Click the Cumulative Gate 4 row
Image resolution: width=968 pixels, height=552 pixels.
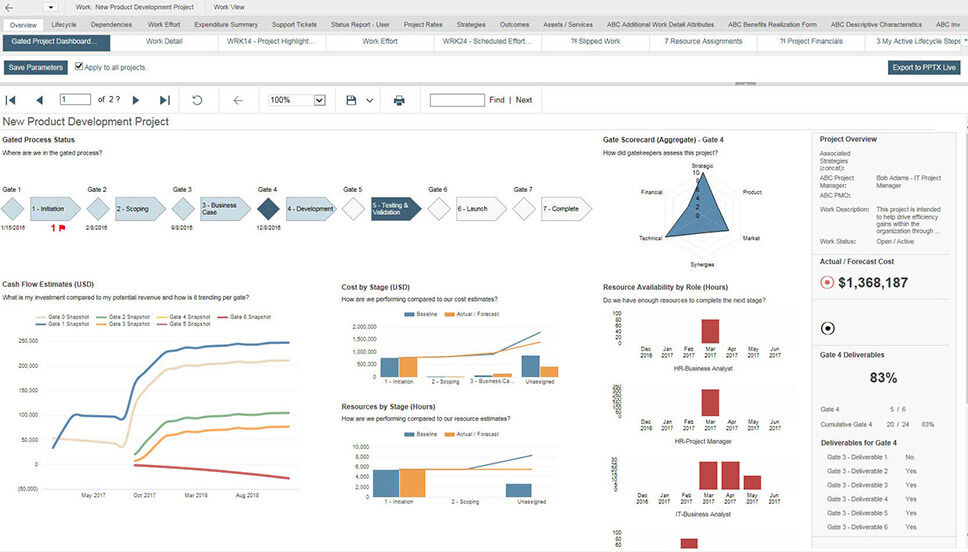point(877,424)
